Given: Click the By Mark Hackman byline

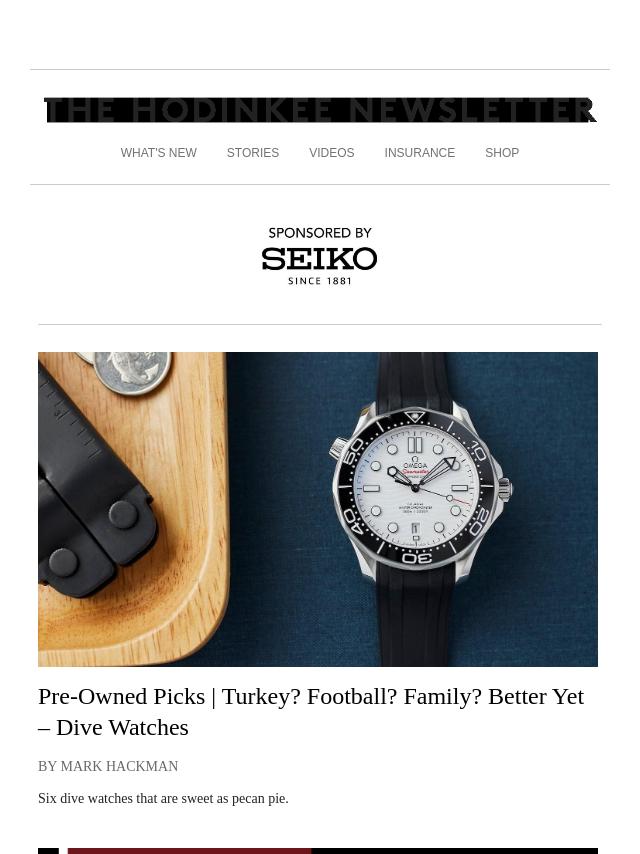Looking at the screenshot, I should tap(108, 766).
